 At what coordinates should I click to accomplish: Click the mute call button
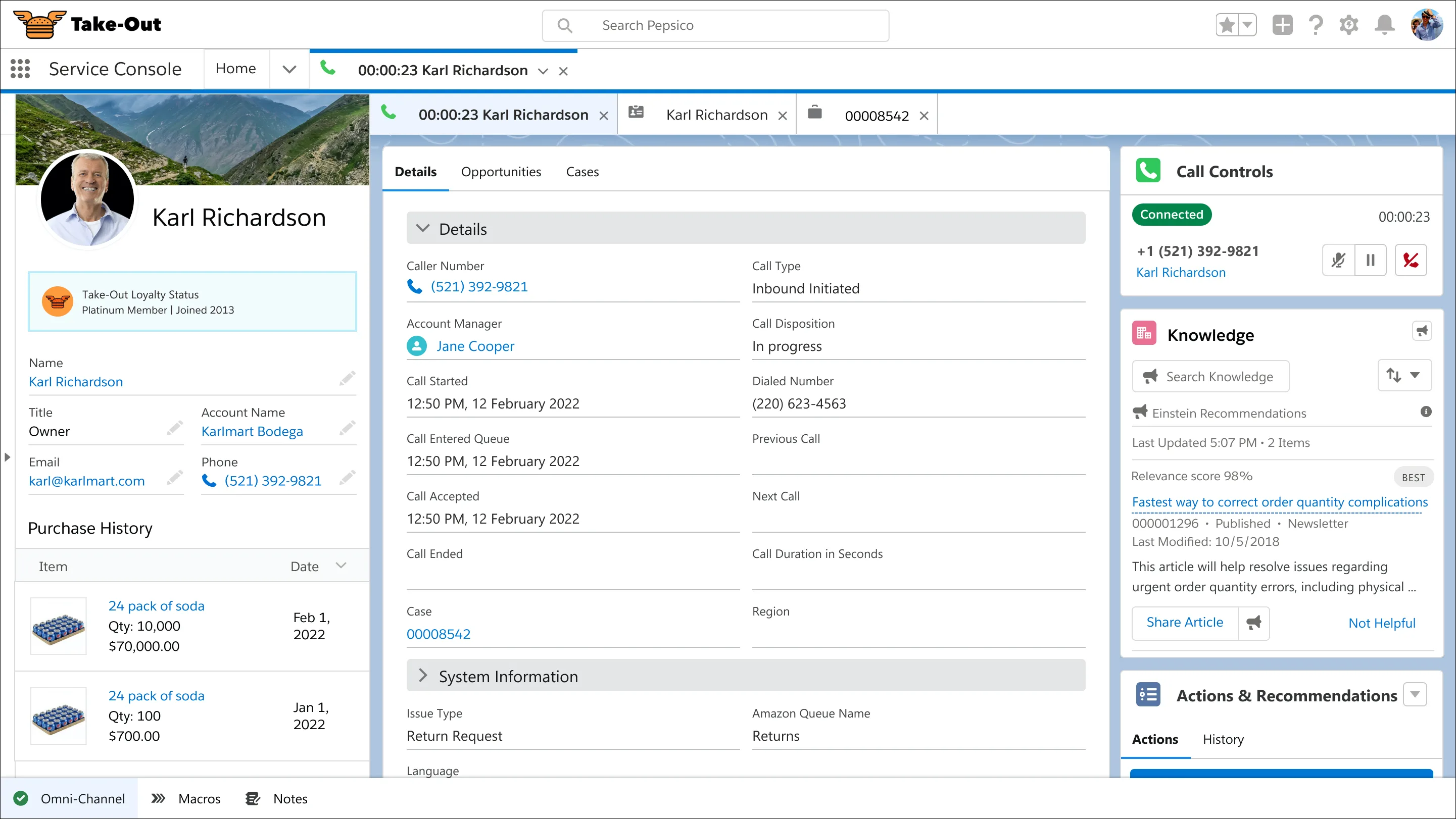(x=1339, y=260)
